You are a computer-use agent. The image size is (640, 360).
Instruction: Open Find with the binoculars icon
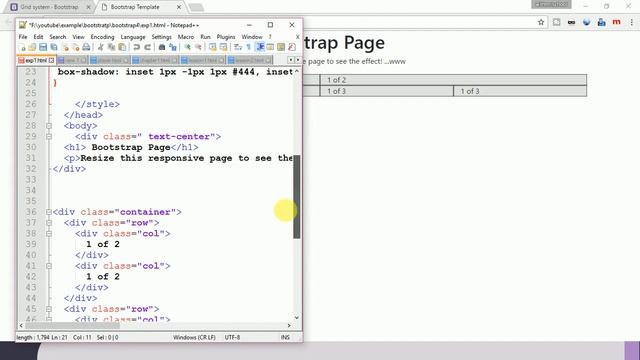click(162, 47)
